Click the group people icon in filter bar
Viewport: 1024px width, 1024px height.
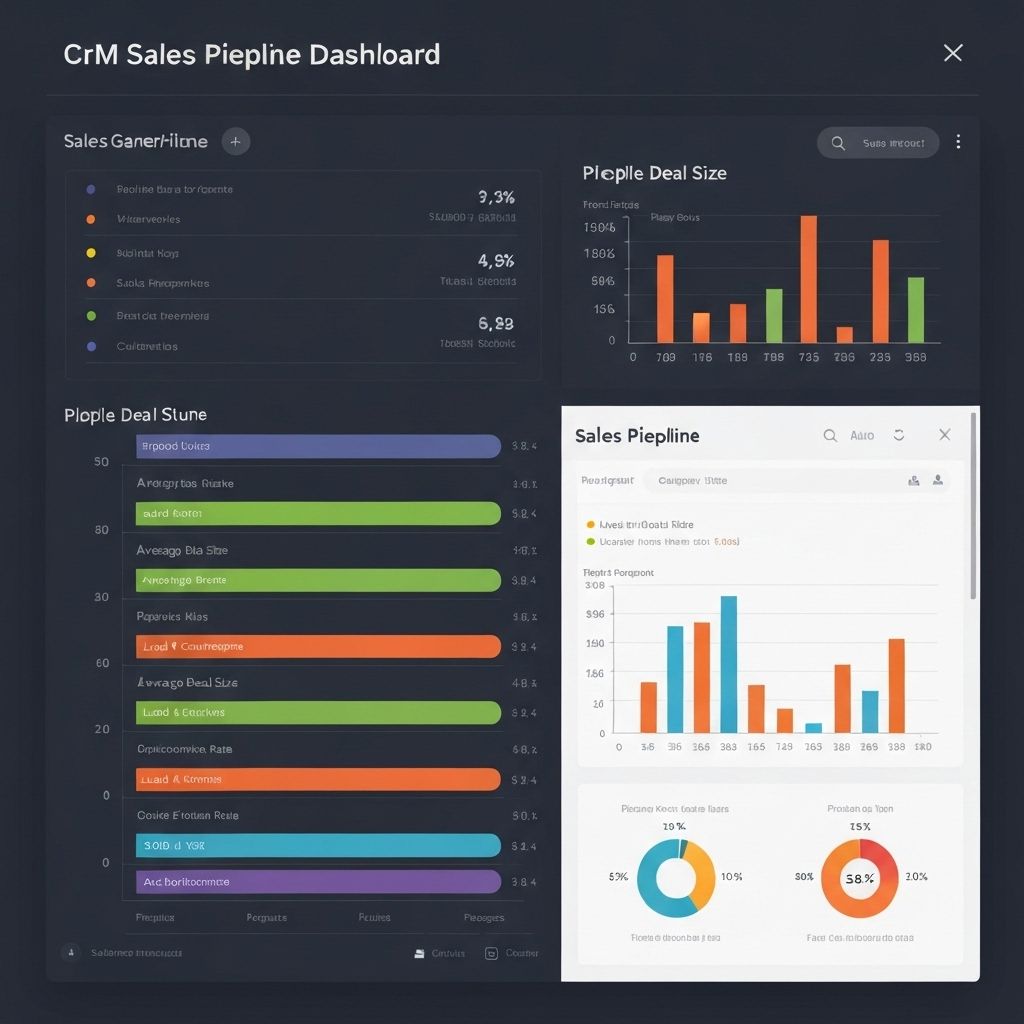click(913, 480)
